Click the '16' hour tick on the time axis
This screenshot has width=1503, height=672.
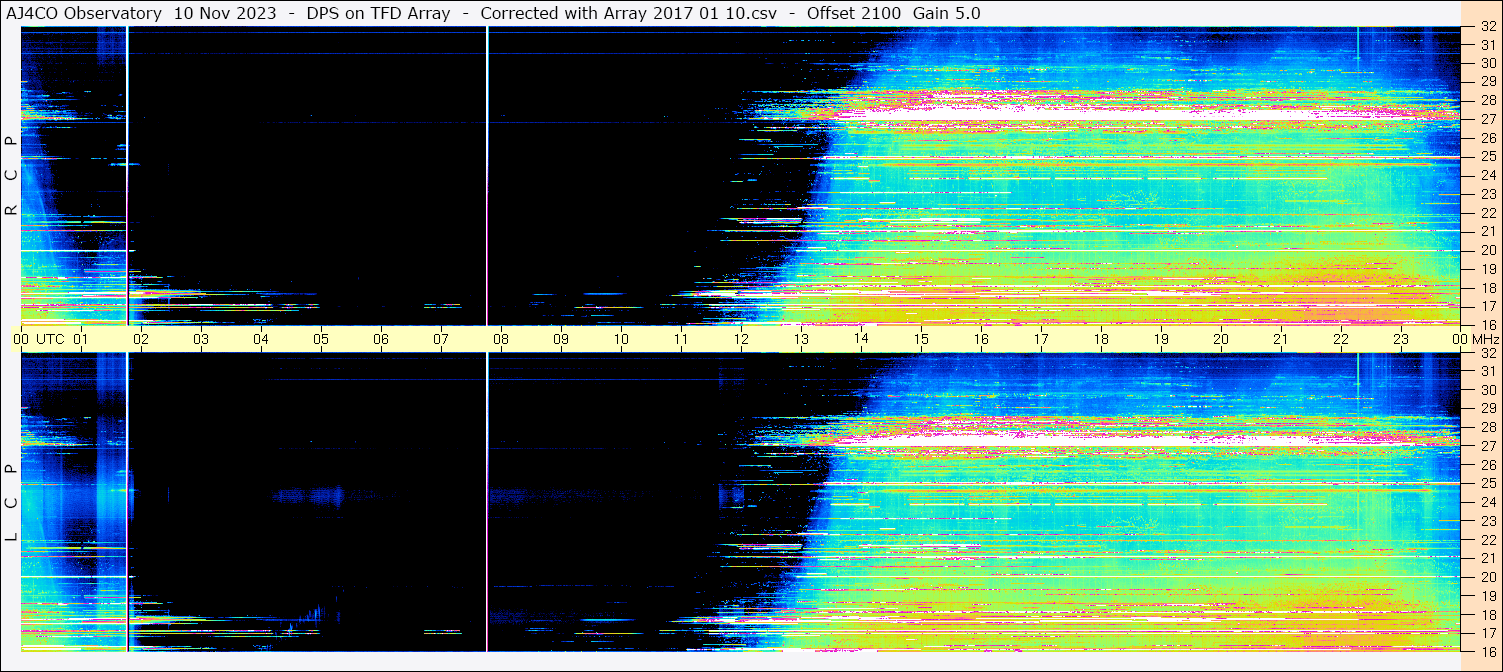(x=981, y=339)
